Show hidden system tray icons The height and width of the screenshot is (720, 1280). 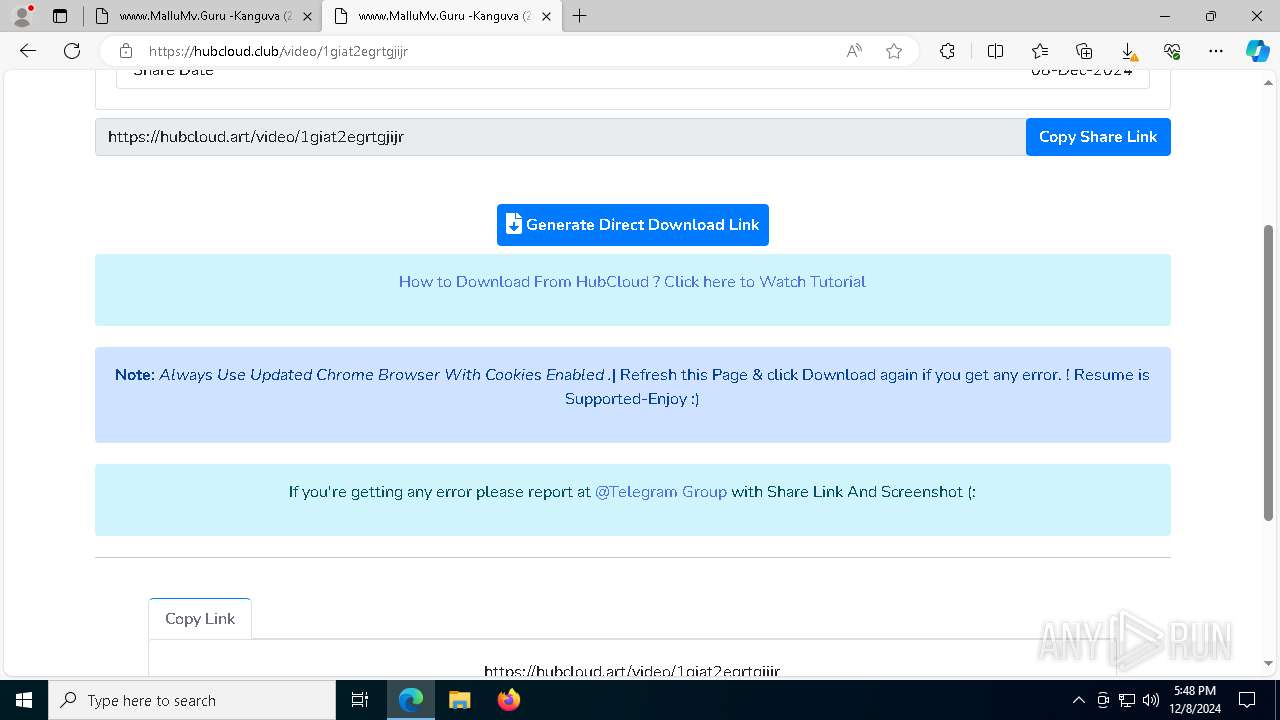coord(1078,700)
